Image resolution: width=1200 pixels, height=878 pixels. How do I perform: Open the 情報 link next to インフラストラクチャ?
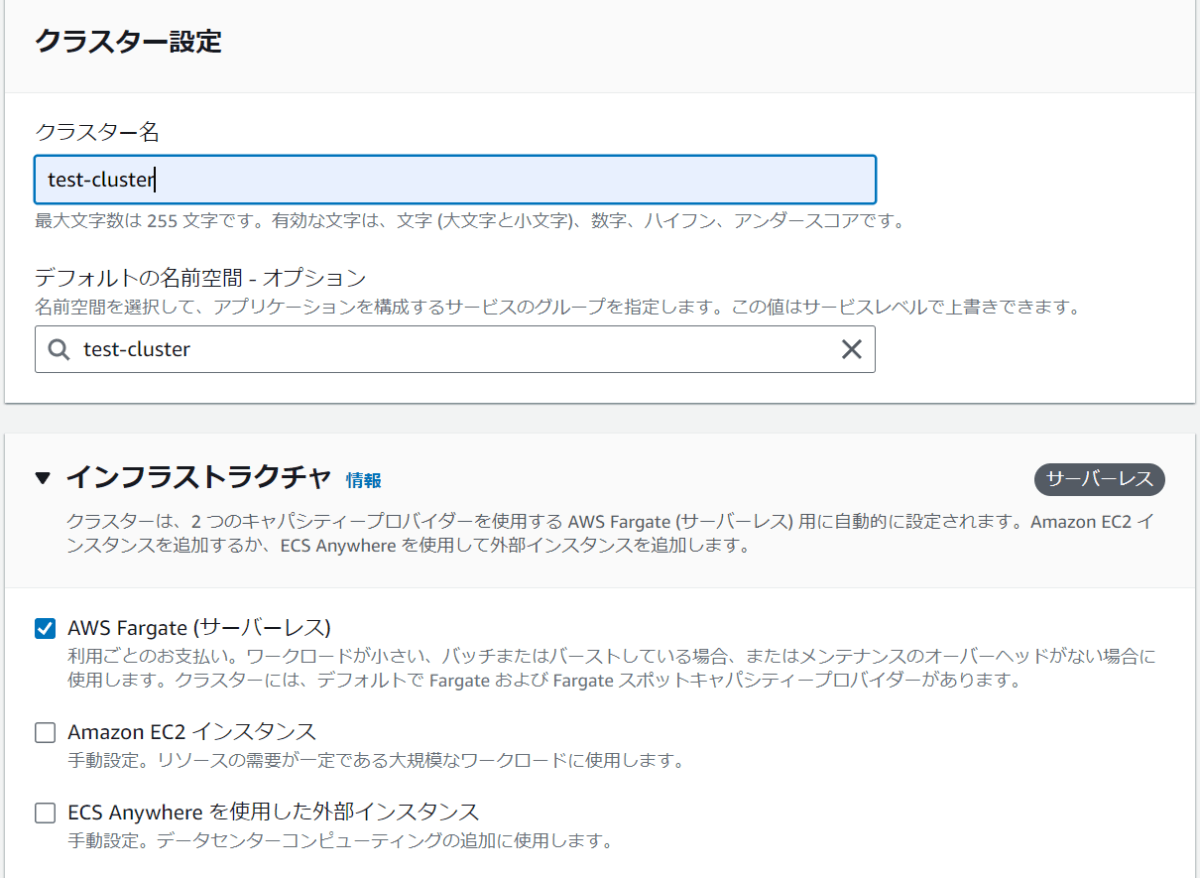point(364,480)
